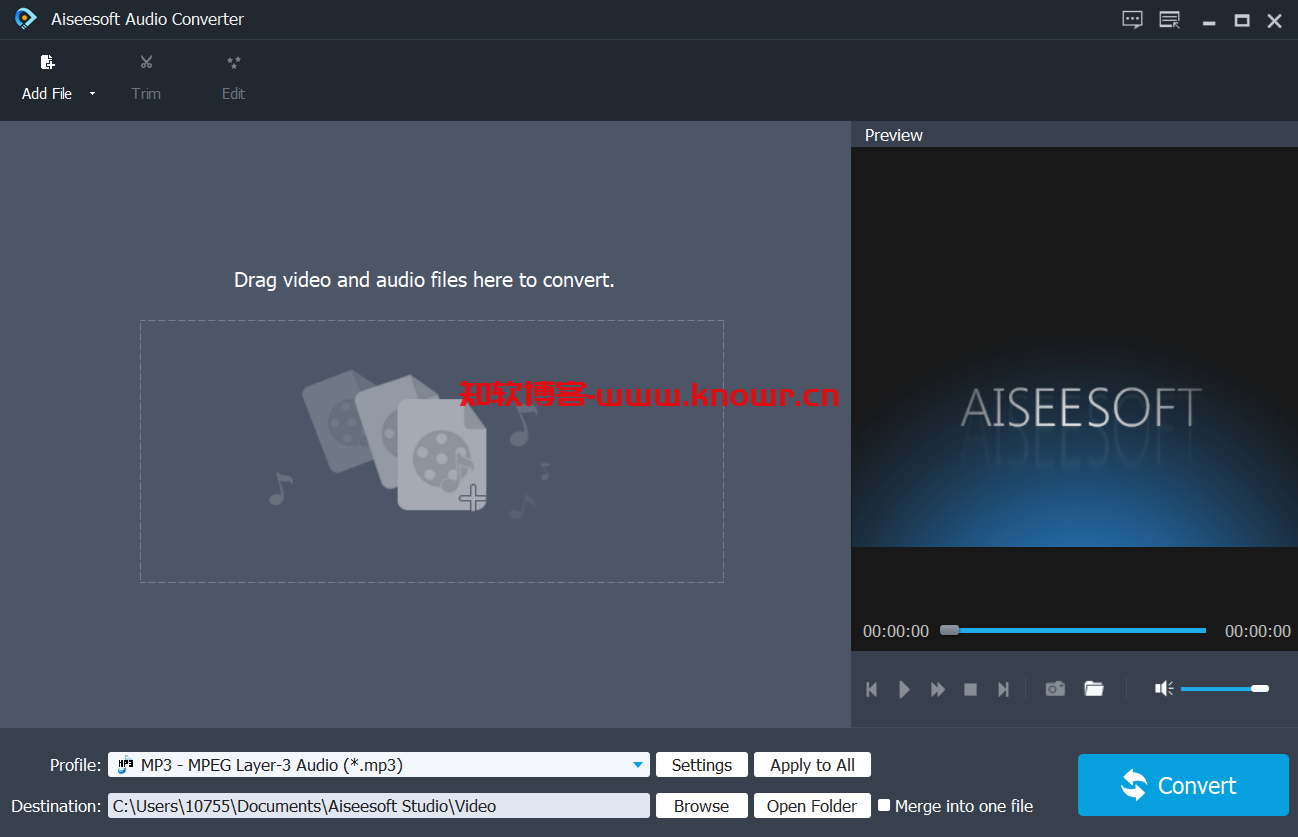The image size is (1298, 837).
Task: Open the feedback chat icon in title bar
Action: click(x=1132, y=20)
